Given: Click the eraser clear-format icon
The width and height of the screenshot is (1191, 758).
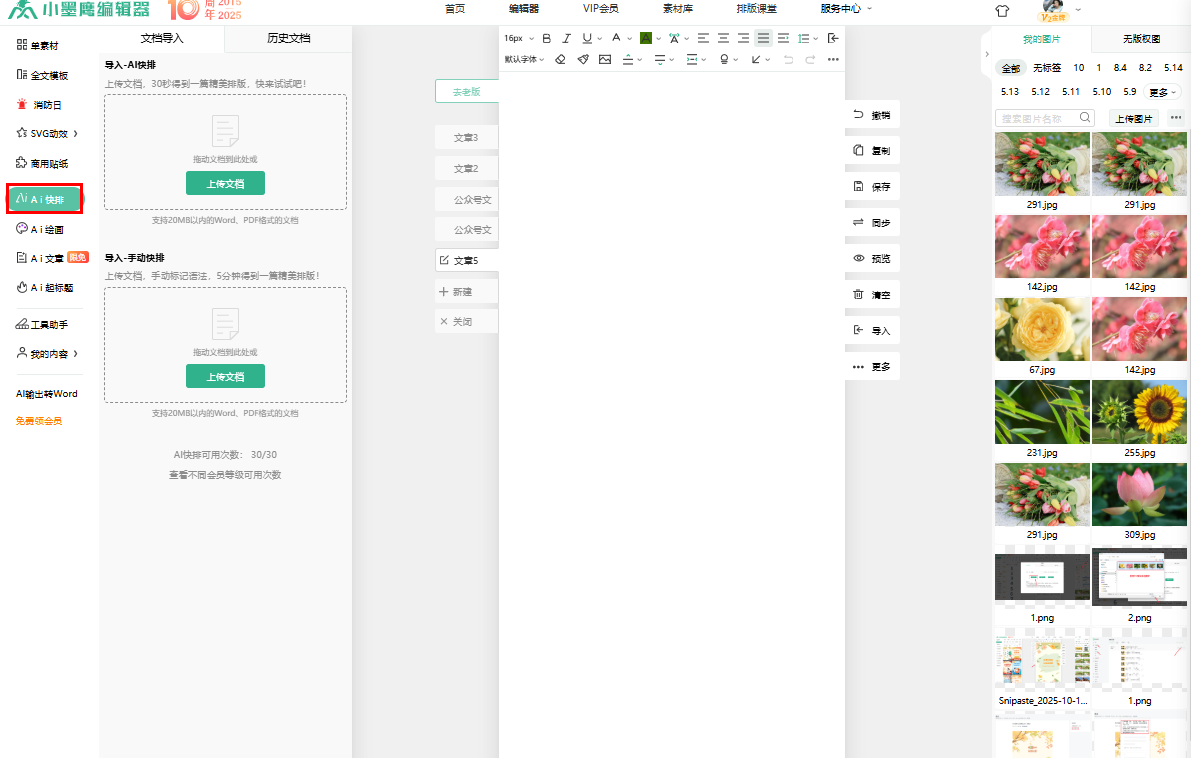Looking at the screenshot, I should tap(561, 59).
